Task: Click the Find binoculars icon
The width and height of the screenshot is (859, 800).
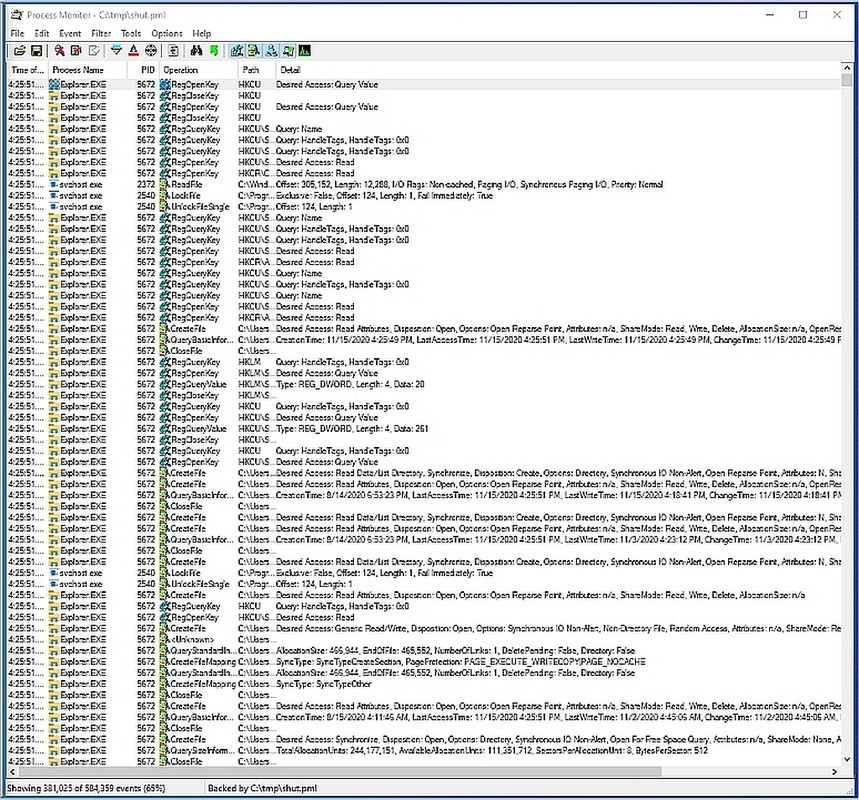Action: tap(196, 51)
